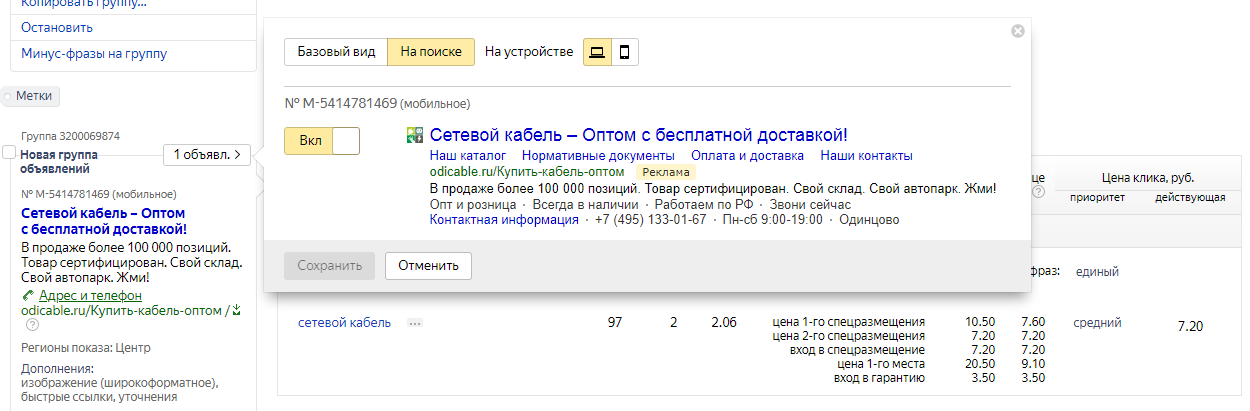This screenshot has height=411, width=1250.
Task: Click the 2.06 value in keyword row
Action: point(723,323)
